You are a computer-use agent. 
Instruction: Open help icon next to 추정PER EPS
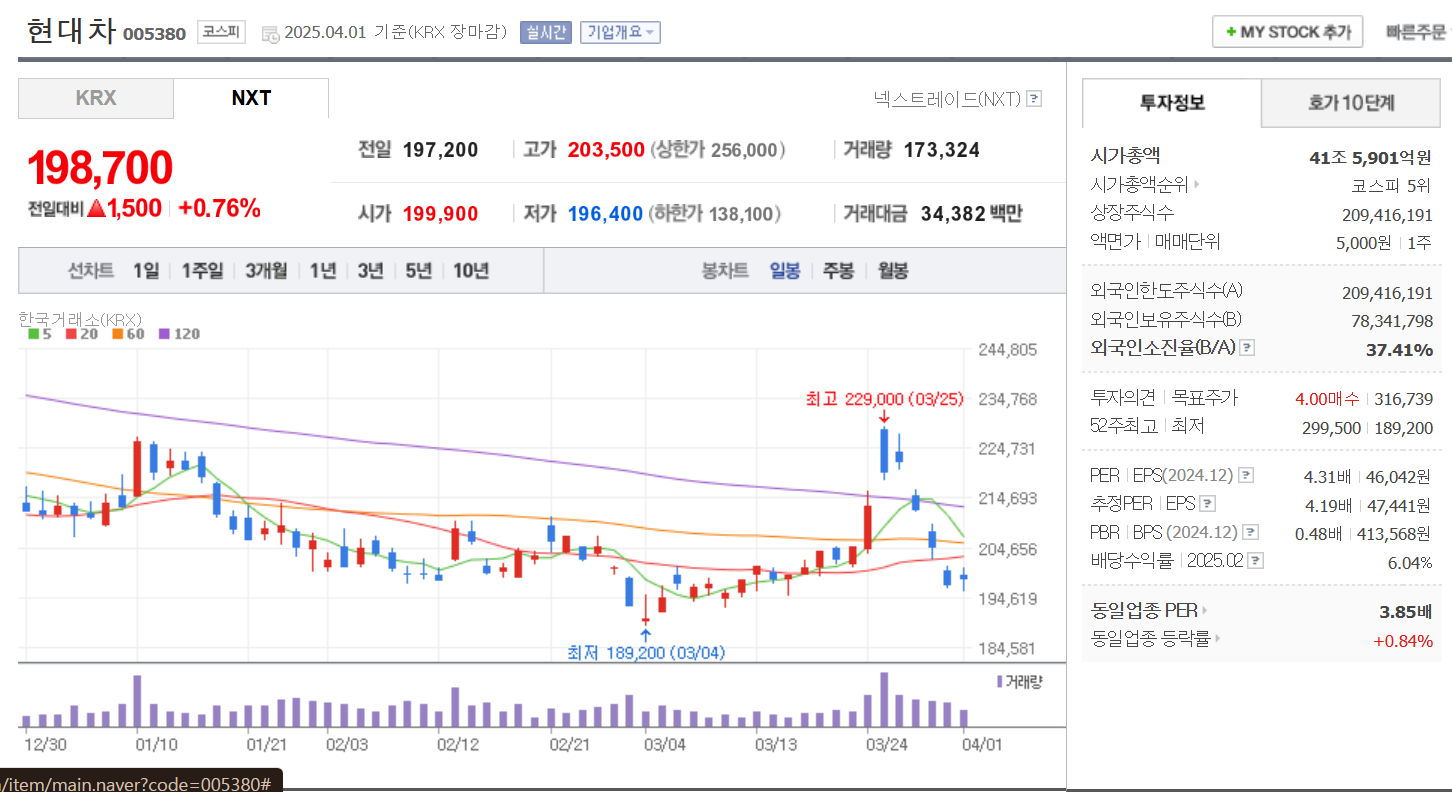1208,504
